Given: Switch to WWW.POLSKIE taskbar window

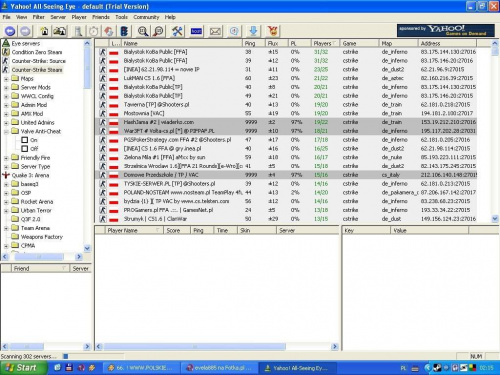Looking at the screenshot, I should coord(141,368).
